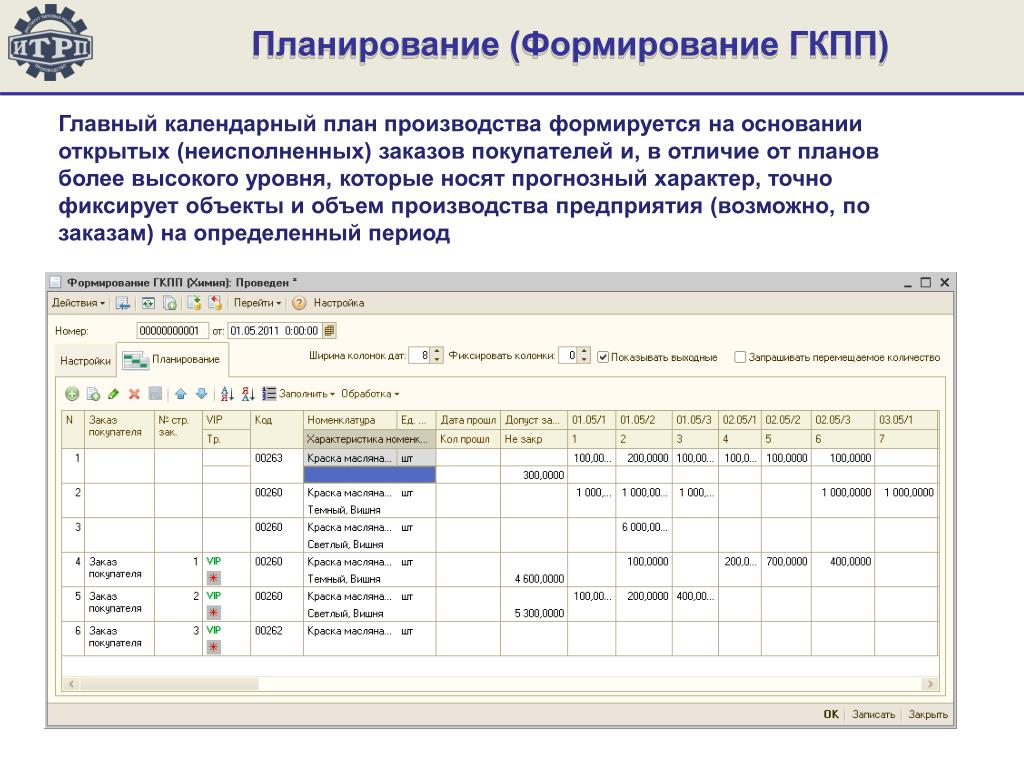
Task: Click the horizontal scrollbar left arrow
Action: pos(71,684)
